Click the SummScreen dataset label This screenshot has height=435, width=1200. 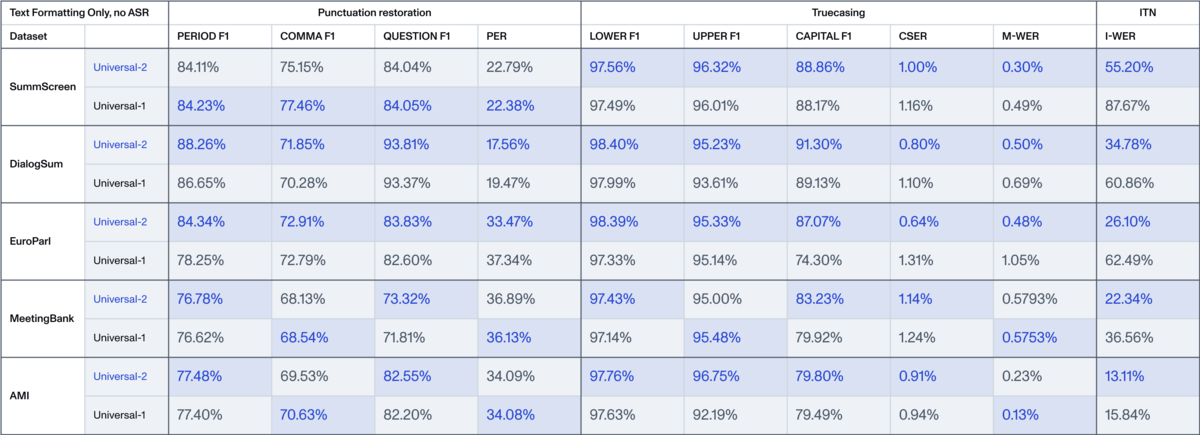39,86
